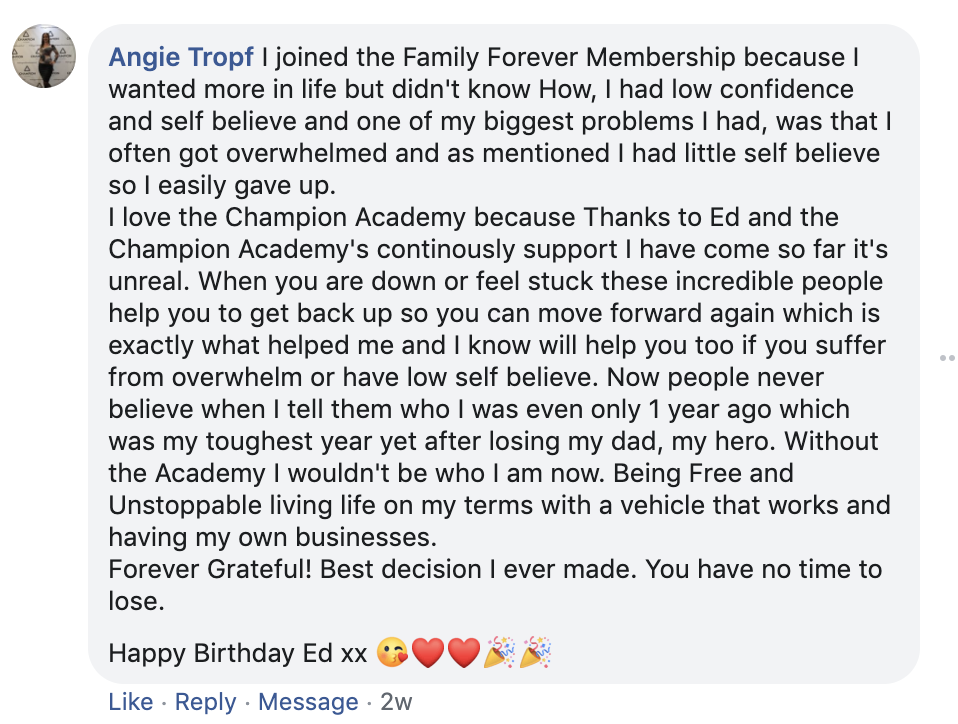Click the kissing face emoji
This screenshot has height=724, width=958.
pyautogui.click(x=394, y=654)
